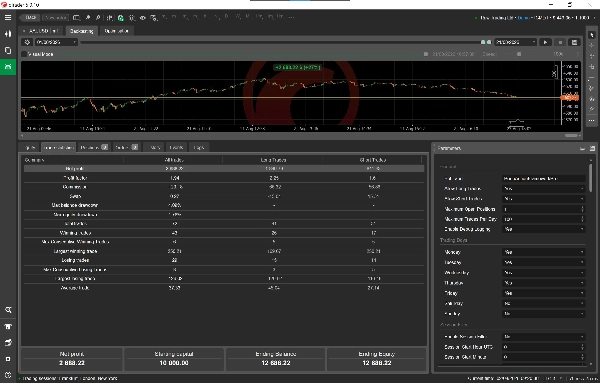Open the Enable Debug Logging dropdown
600x383 pixels.
543,229
